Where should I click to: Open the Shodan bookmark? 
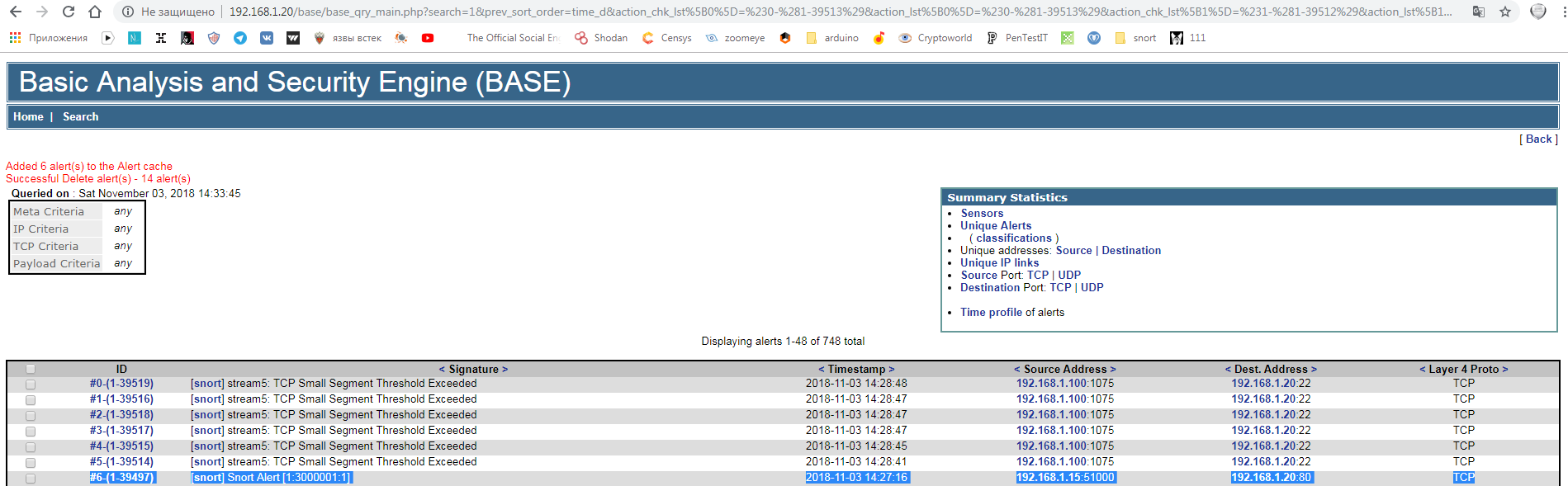tap(601, 38)
